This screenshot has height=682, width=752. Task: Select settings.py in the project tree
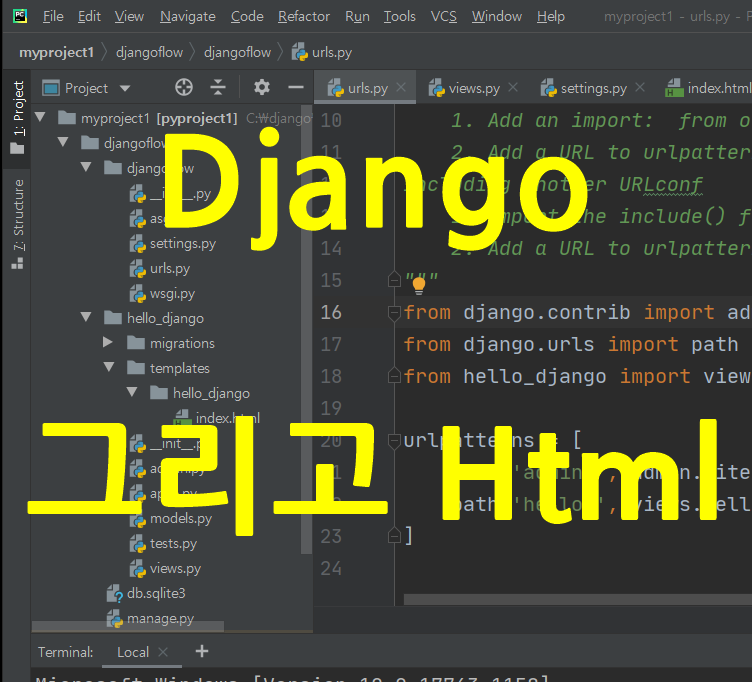183,244
